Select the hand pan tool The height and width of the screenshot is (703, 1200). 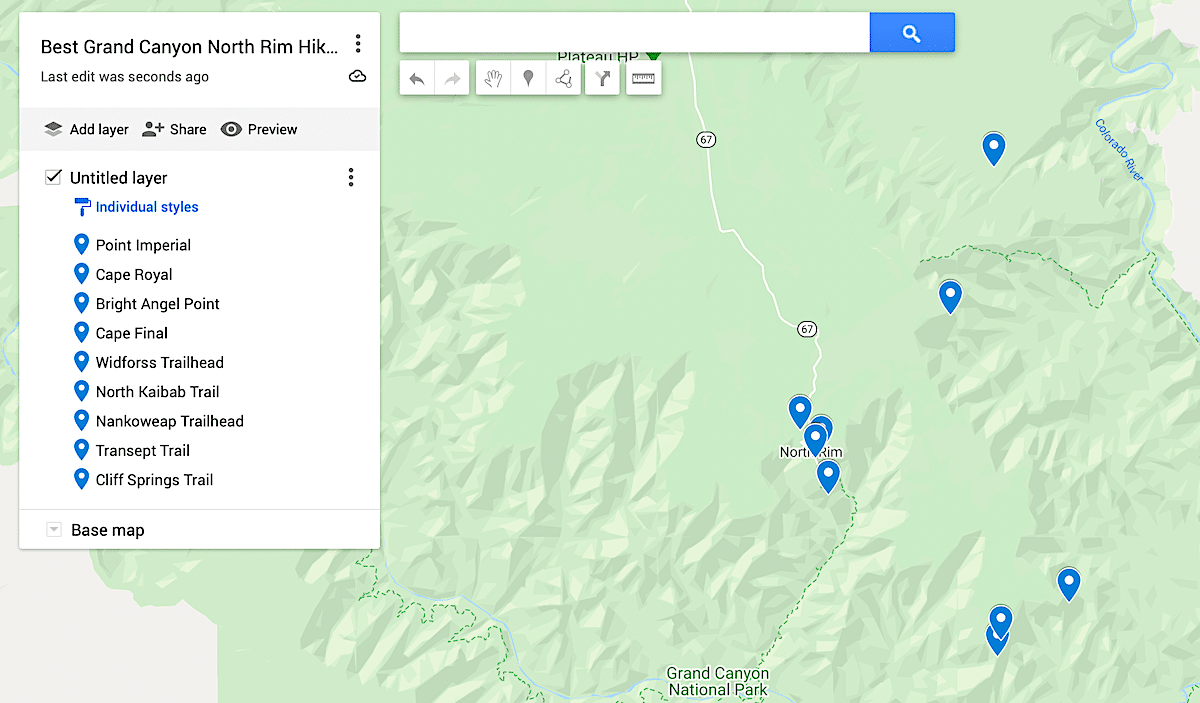pyautogui.click(x=492, y=79)
